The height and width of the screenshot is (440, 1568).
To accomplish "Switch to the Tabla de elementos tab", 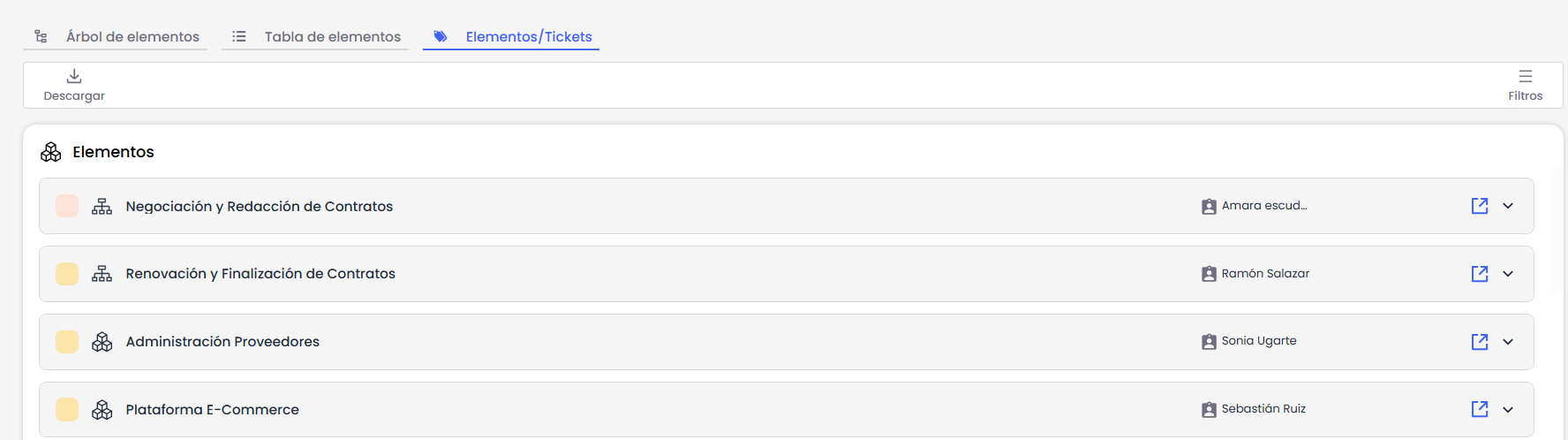I will tap(332, 36).
